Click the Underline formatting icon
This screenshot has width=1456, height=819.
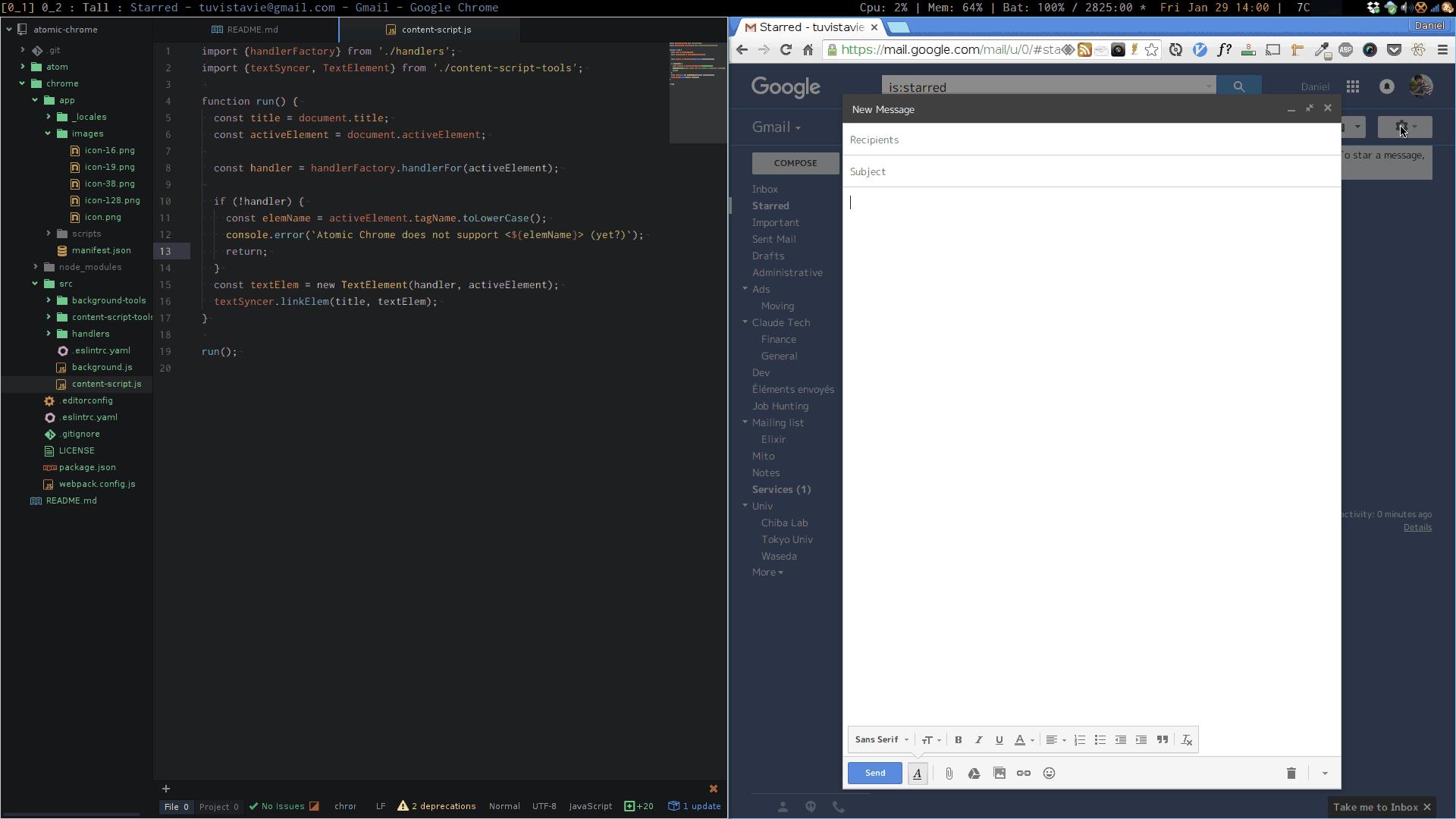click(999, 739)
